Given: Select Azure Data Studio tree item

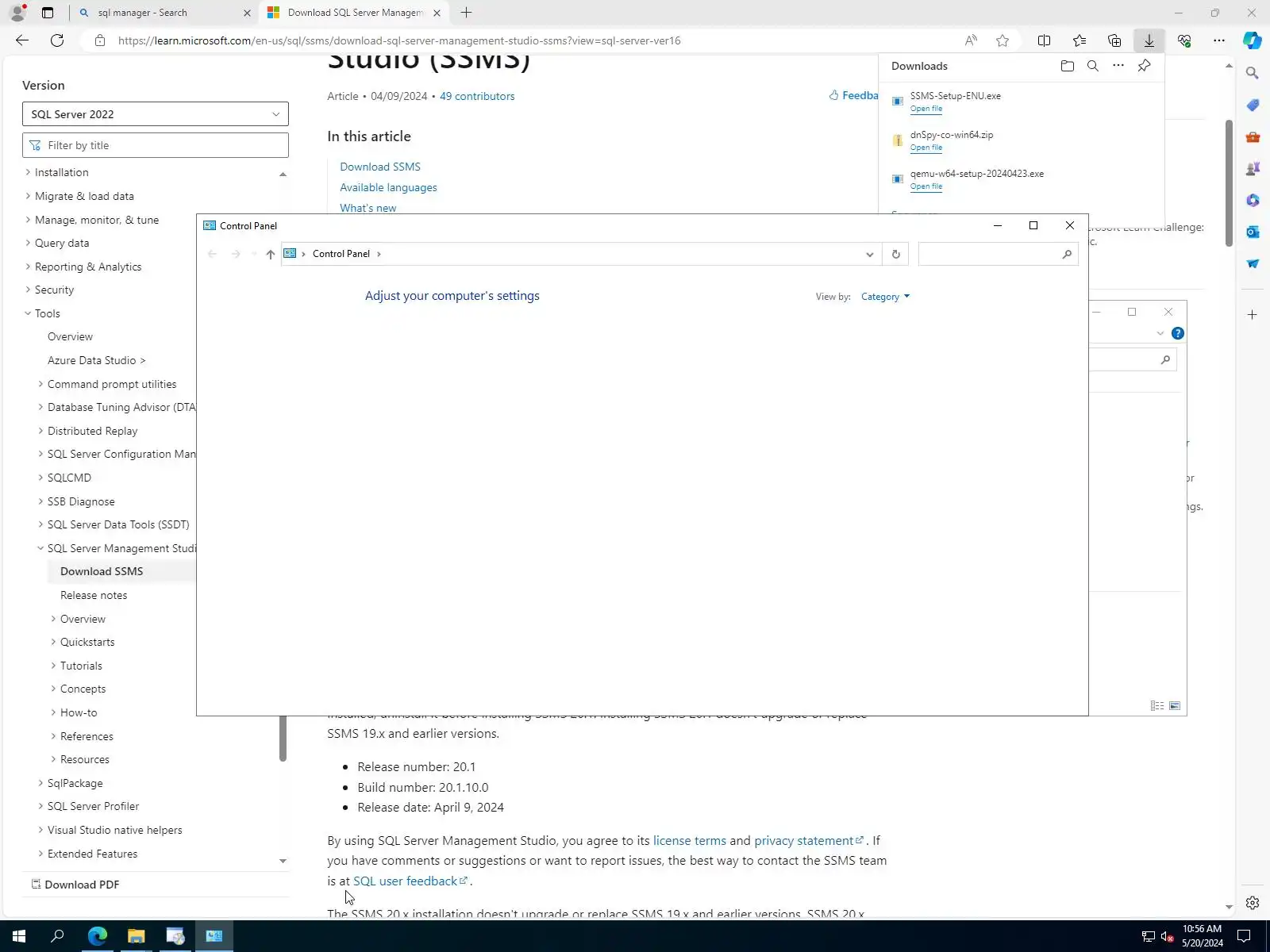Looking at the screenshot, I should (x=96, y=360).
